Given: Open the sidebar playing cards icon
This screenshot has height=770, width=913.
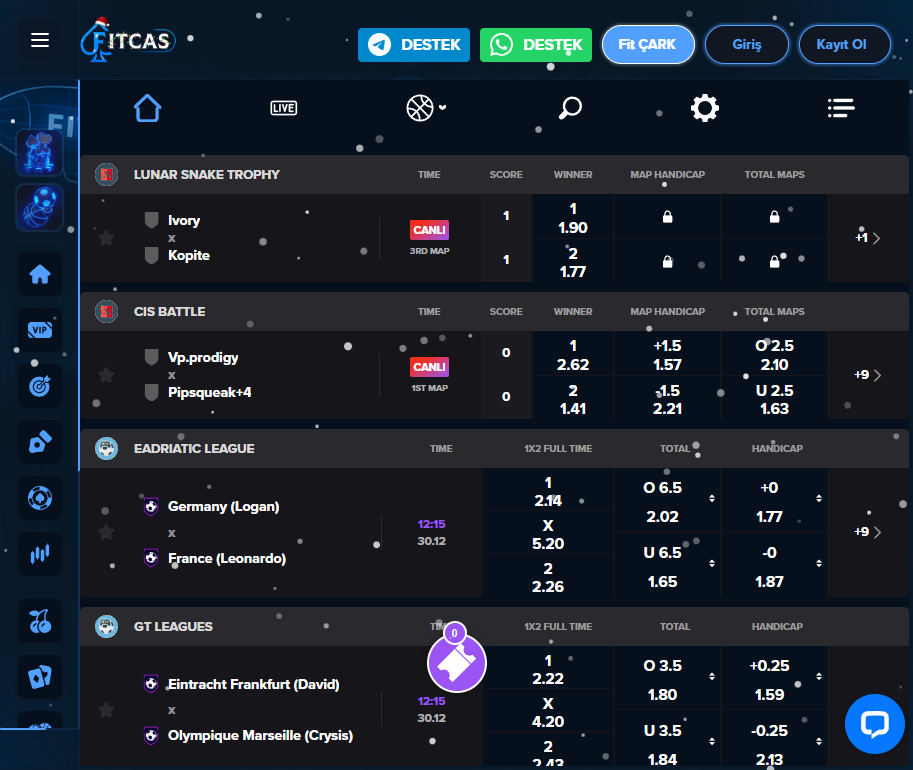Looking at the screenshot, I should tap(40, 677).
